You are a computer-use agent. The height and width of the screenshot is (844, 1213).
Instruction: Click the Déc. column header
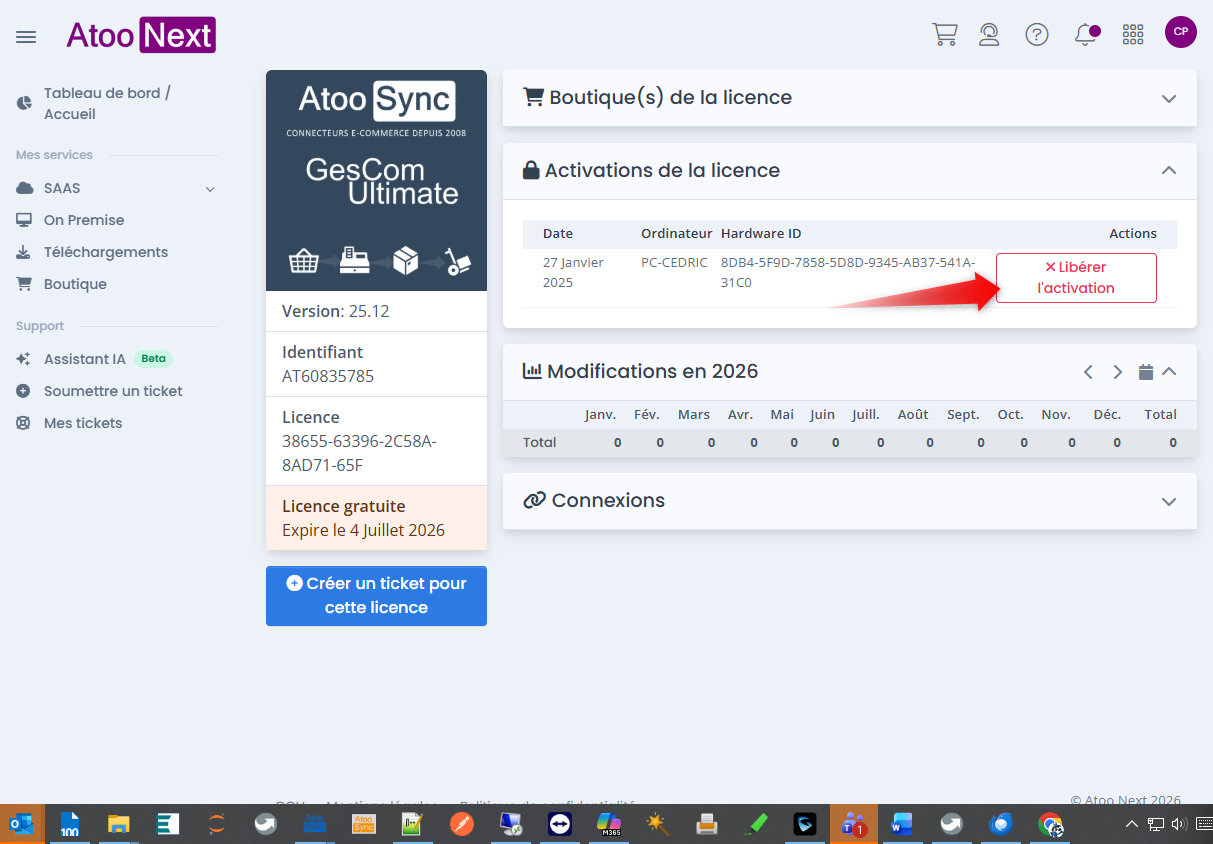(1107, 415)
